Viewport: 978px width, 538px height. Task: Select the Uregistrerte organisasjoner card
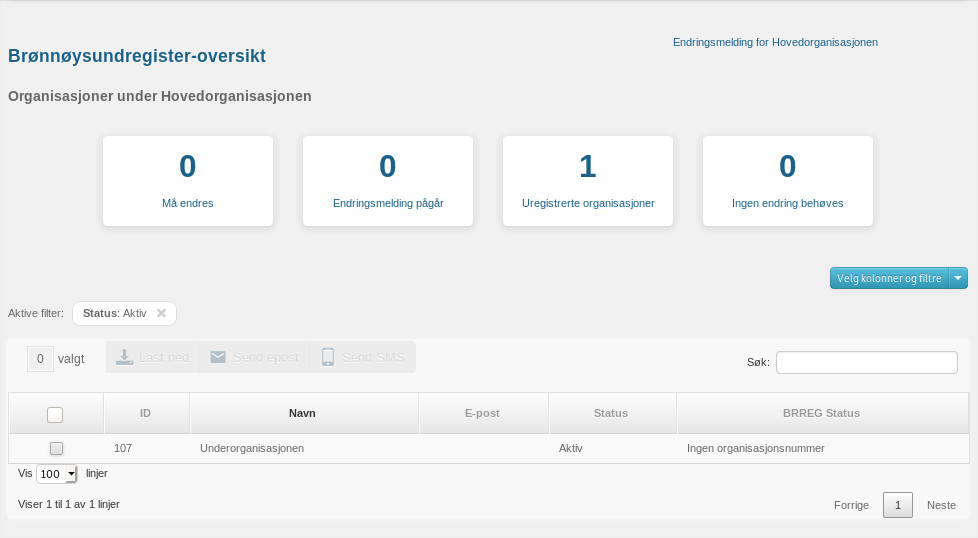[588, 181]
